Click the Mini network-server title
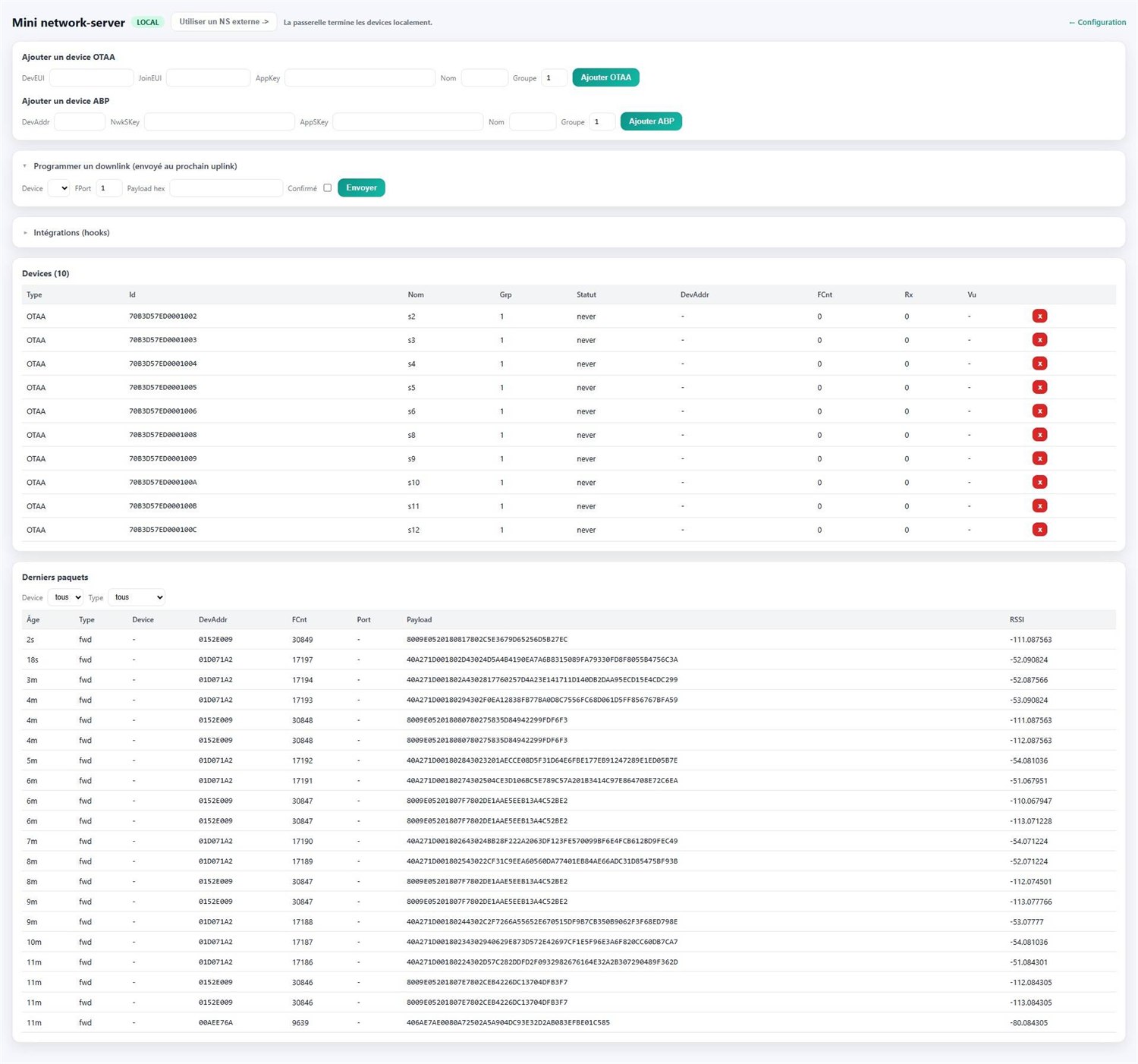 point(68,23)
